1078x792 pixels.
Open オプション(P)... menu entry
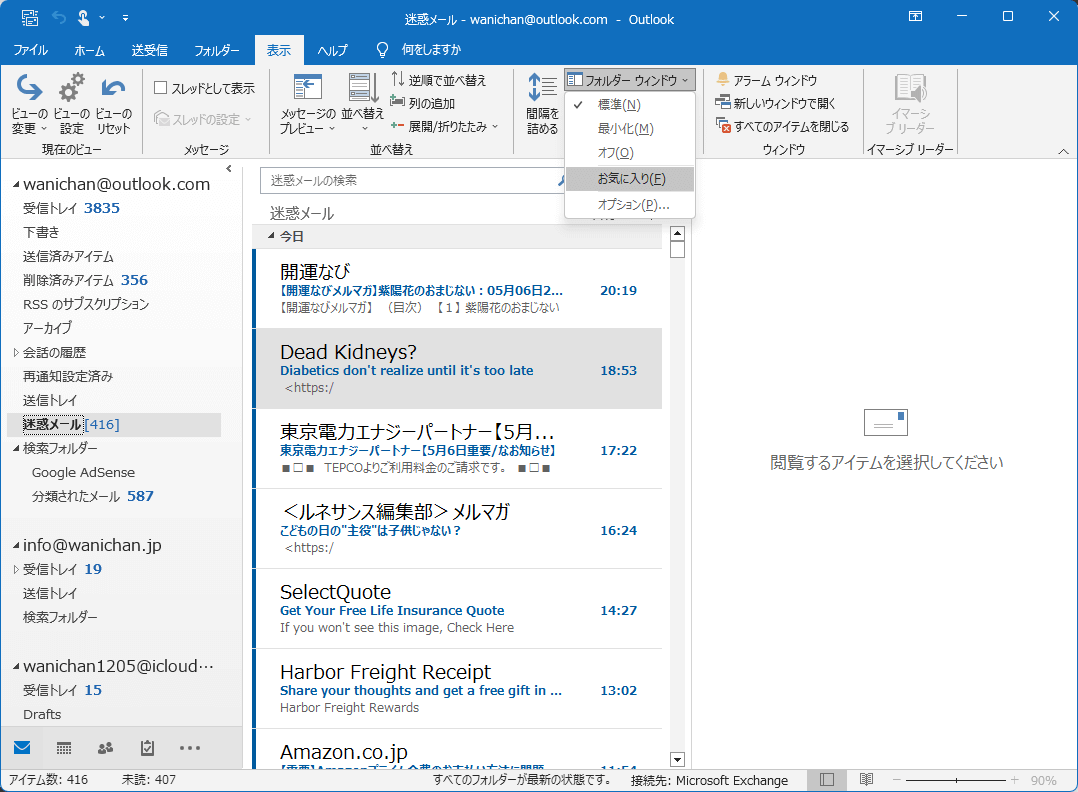tap(629, 204)
